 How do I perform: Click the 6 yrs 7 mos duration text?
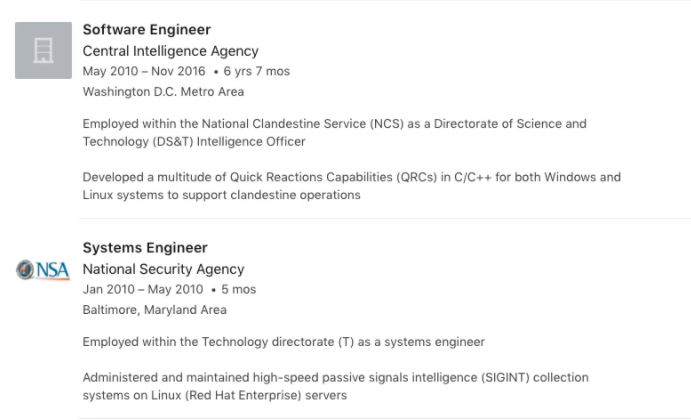pos(256,71)
